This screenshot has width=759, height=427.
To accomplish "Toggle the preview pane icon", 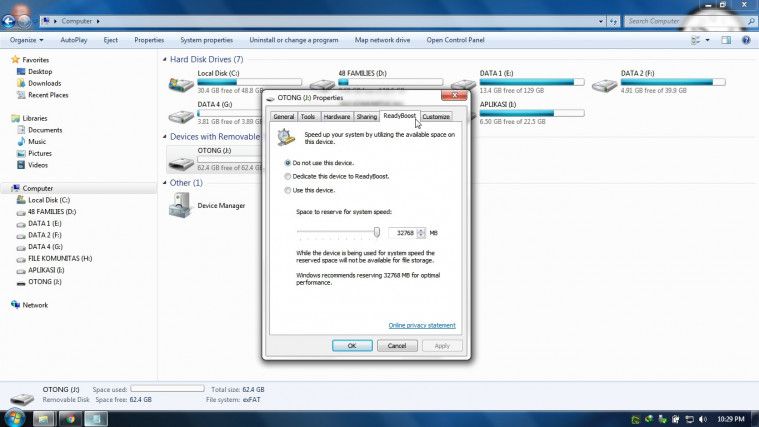I will click(726, 40).
